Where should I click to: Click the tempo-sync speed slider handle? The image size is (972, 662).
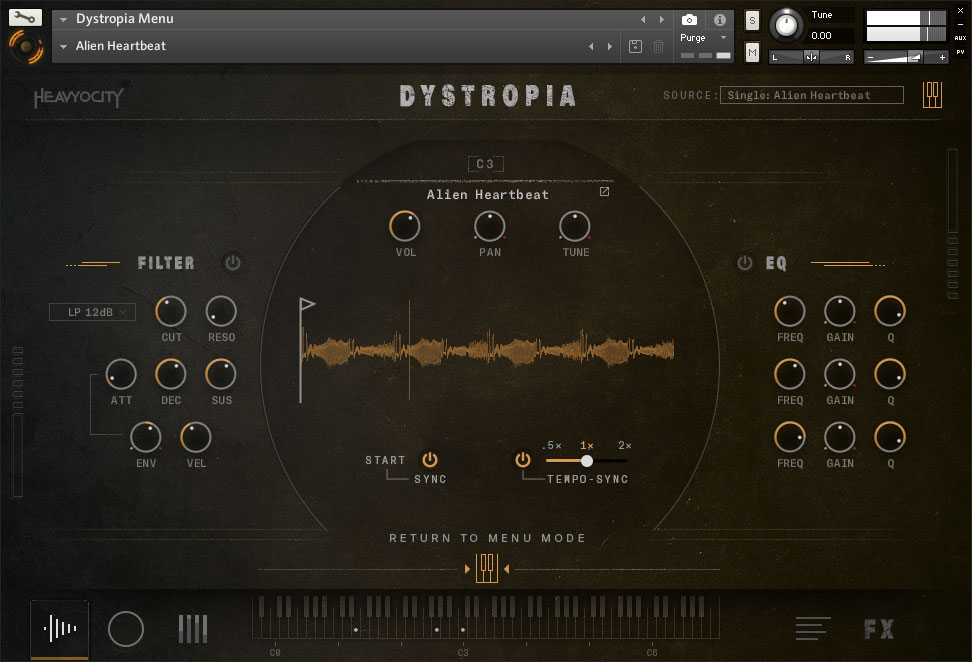pyautogui.click(x=587, y=461)
